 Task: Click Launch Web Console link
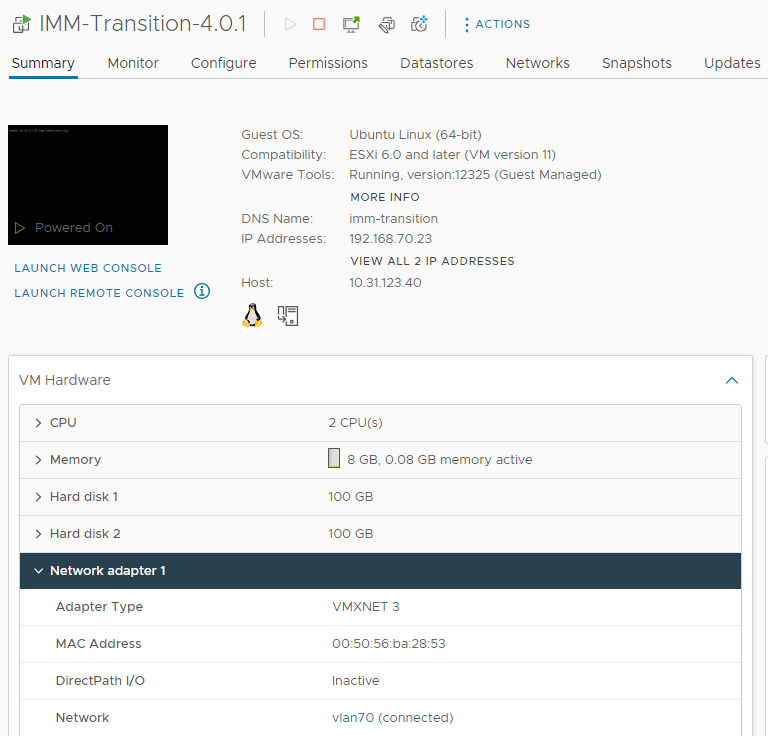(88, 268)
